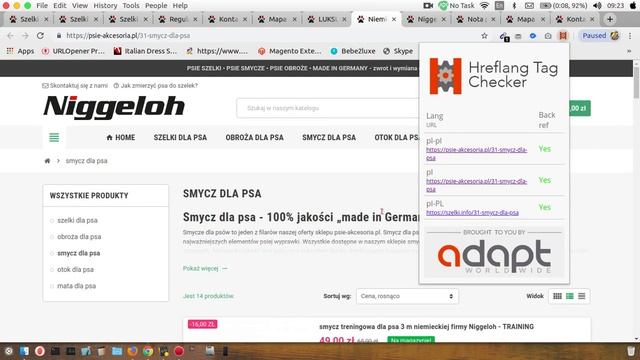Open the Tools menu

131,5
